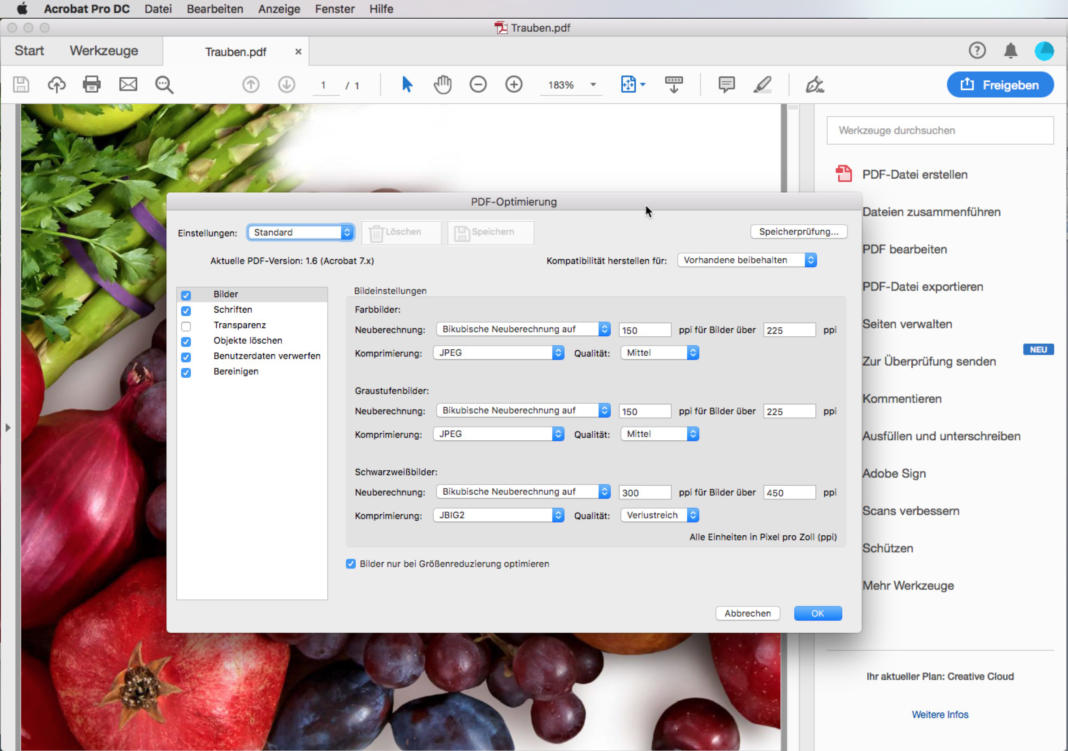Open the Bearbeiten menu
This screenshot has width=1068, height=751.
(215, 9)
